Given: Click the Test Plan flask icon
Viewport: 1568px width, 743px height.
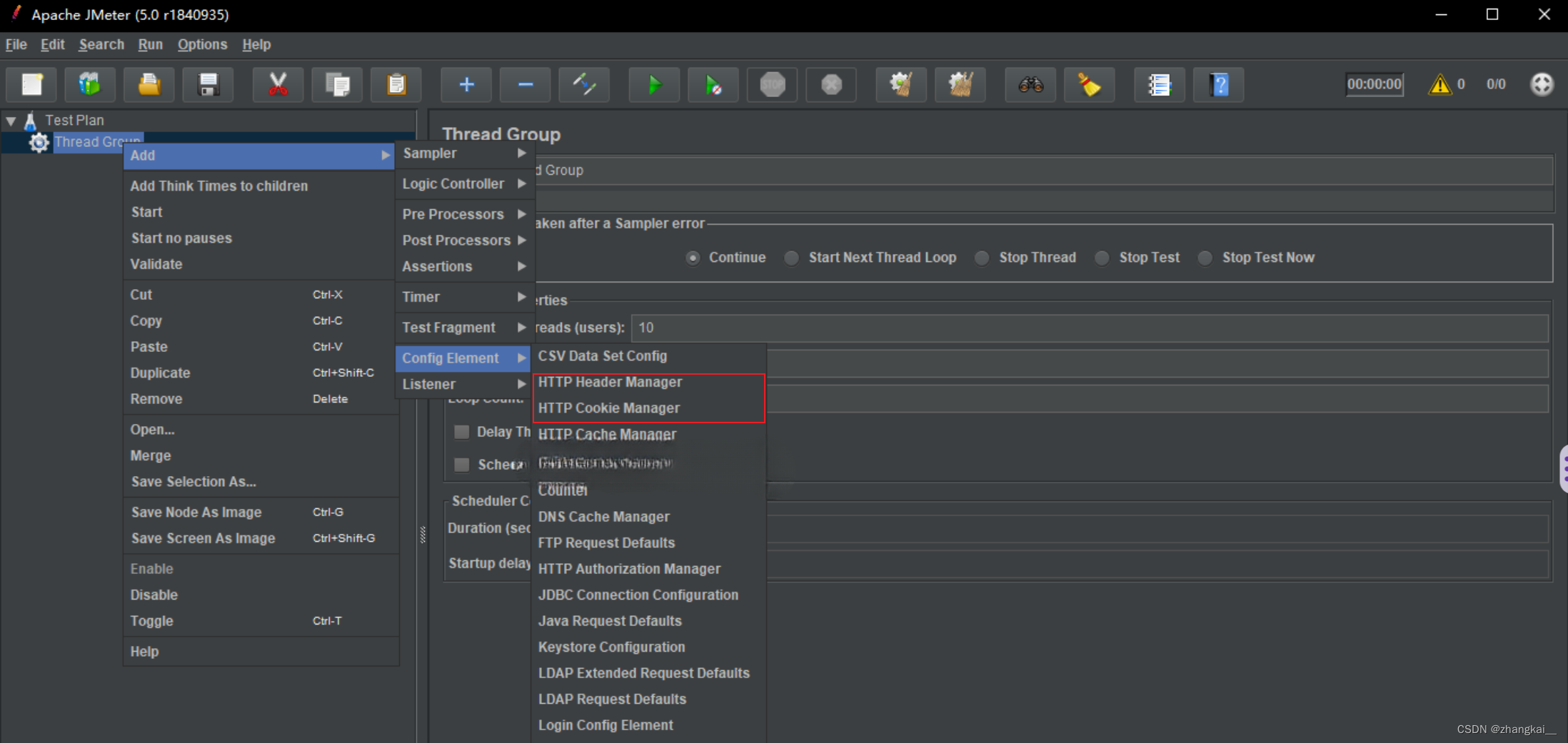Looking at the screenshot, I should pos(30,121).
